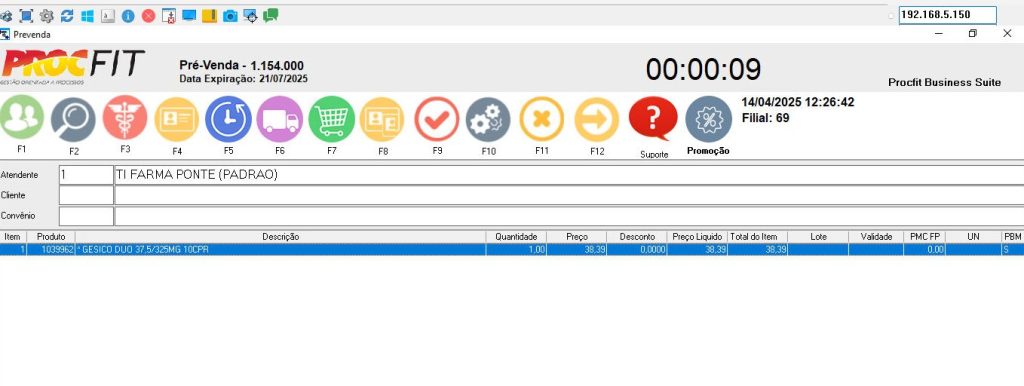This screenshot has width=1024, height=386.
Task: Select the GESICO DUO product row
Action: tap(512, 249)
